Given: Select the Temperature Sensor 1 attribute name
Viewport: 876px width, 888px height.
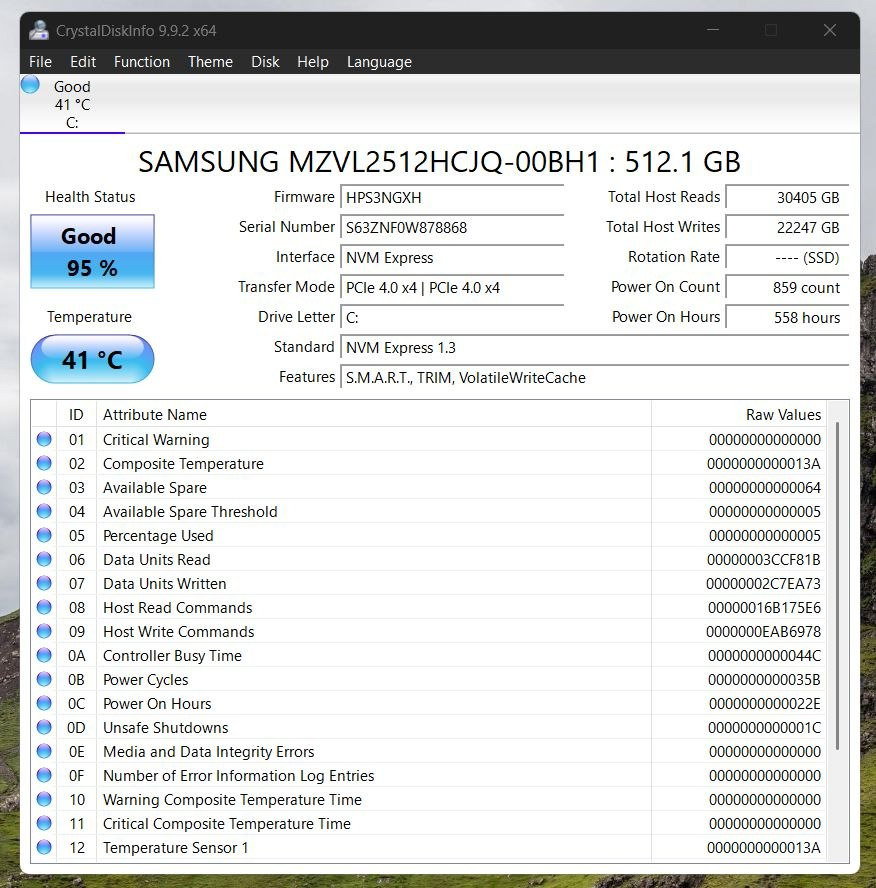Looking at the screenshot, I should (176, 848).
